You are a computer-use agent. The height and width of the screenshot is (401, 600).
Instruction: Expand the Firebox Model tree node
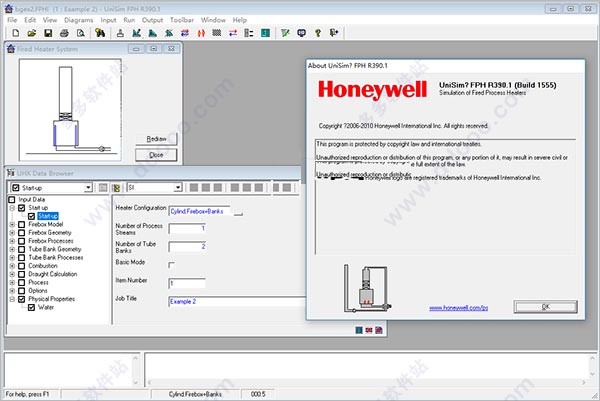12,224
